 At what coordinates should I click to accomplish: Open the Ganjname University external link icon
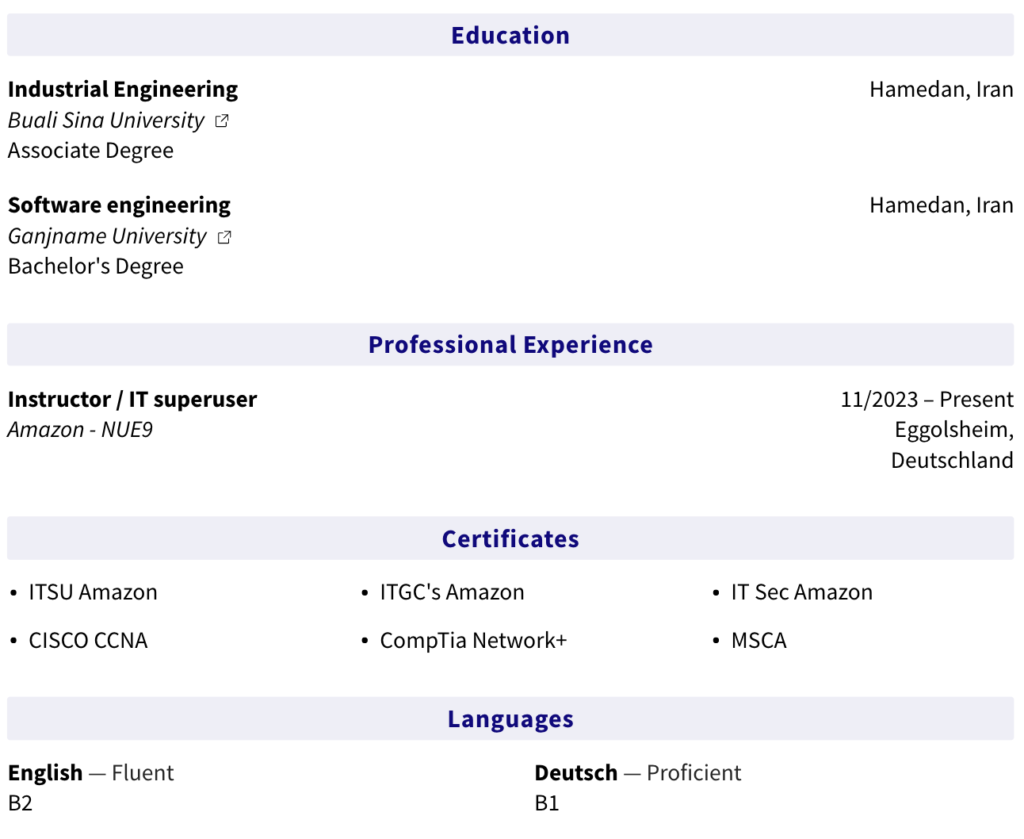pyautogui.click(x=224, y=237)
